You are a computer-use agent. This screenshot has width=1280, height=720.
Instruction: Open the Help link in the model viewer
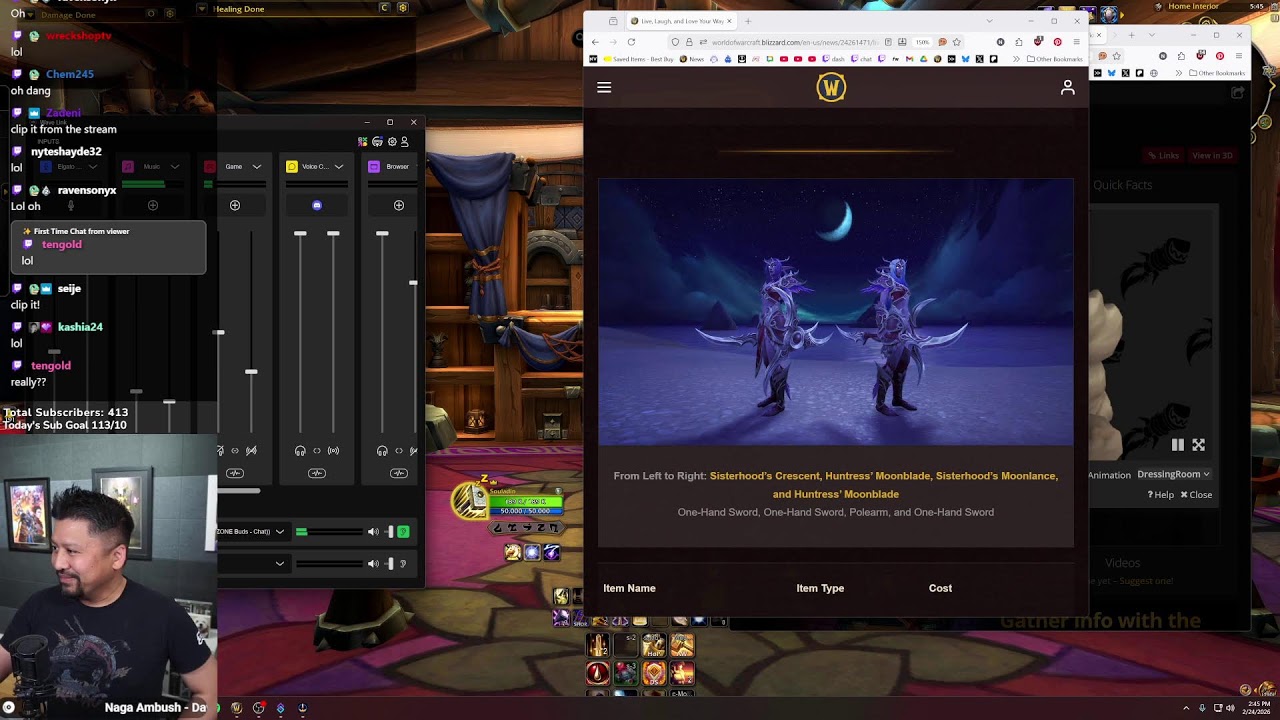pyautogui.click(x=1160, y=495)
